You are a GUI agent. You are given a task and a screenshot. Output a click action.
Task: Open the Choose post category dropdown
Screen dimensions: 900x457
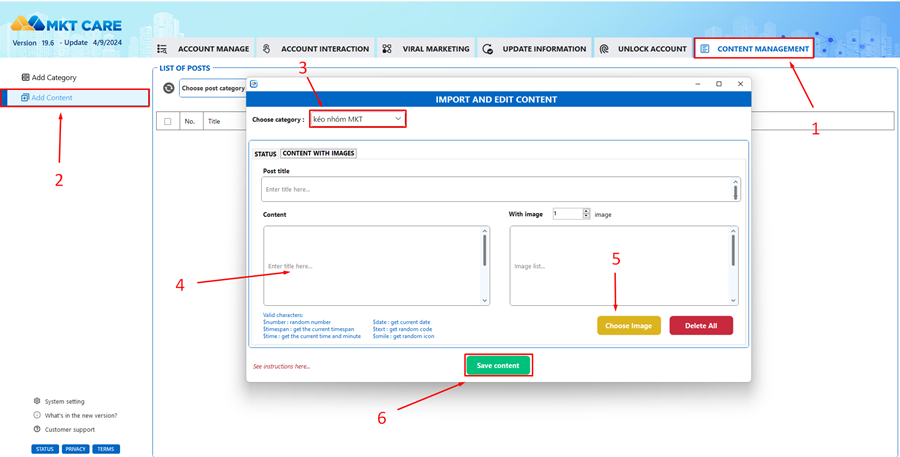[x=213, y=88]
